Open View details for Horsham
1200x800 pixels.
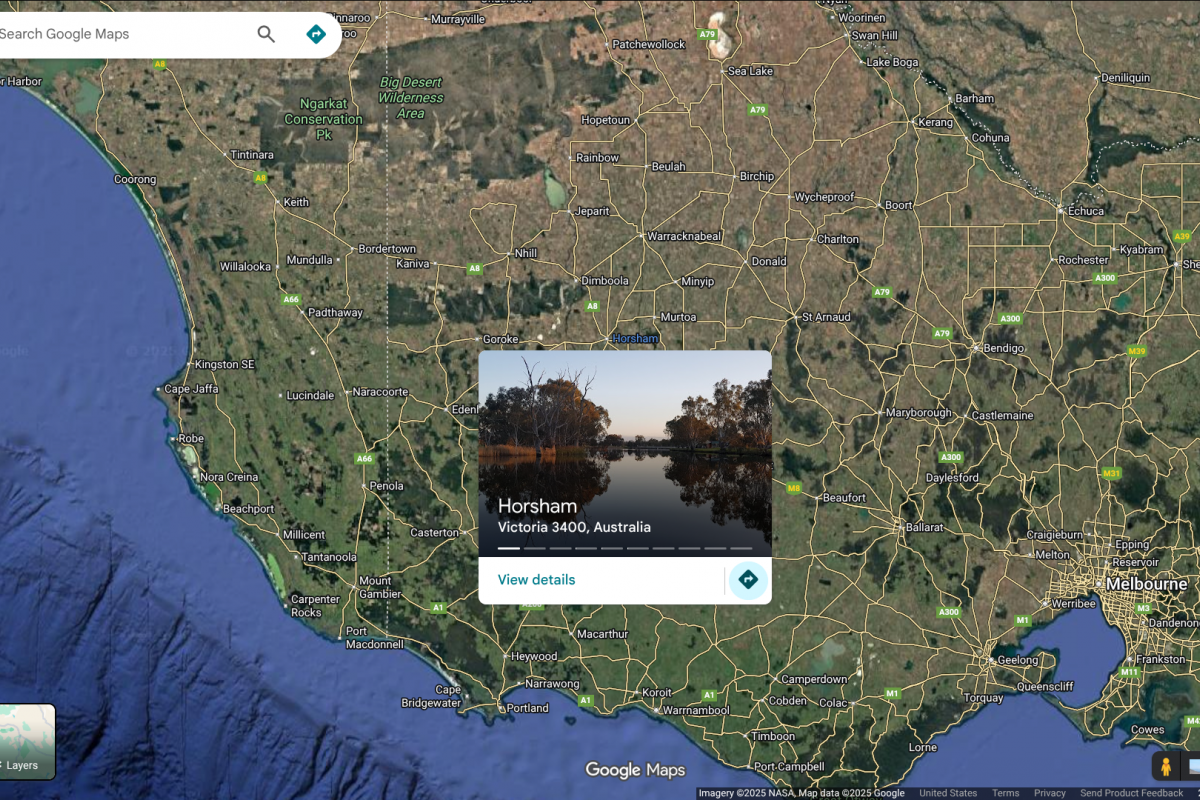click(537, 580)
